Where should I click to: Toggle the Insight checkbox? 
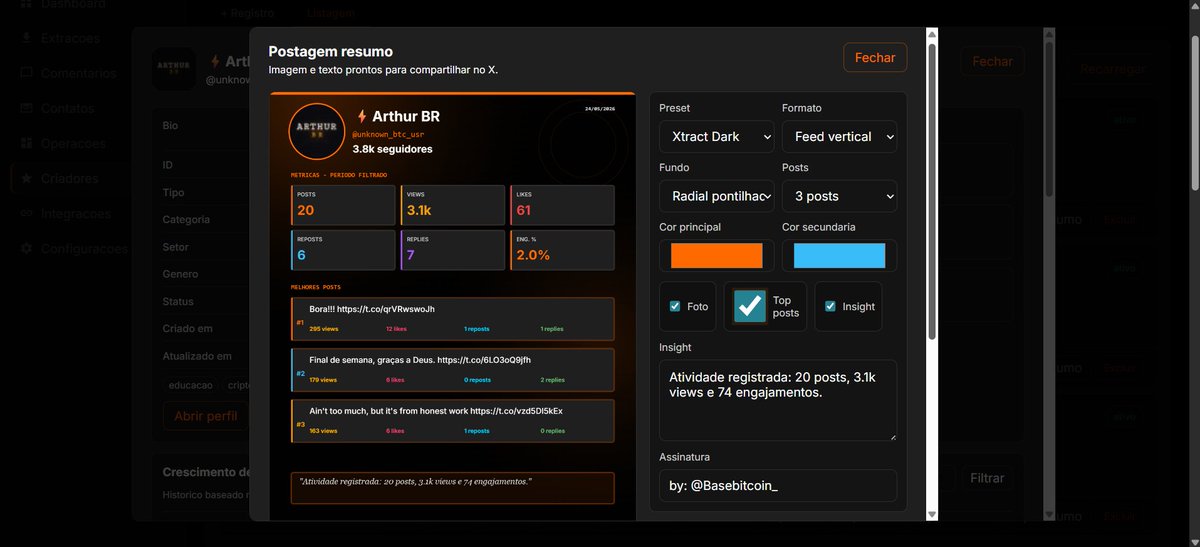[830, 306]
